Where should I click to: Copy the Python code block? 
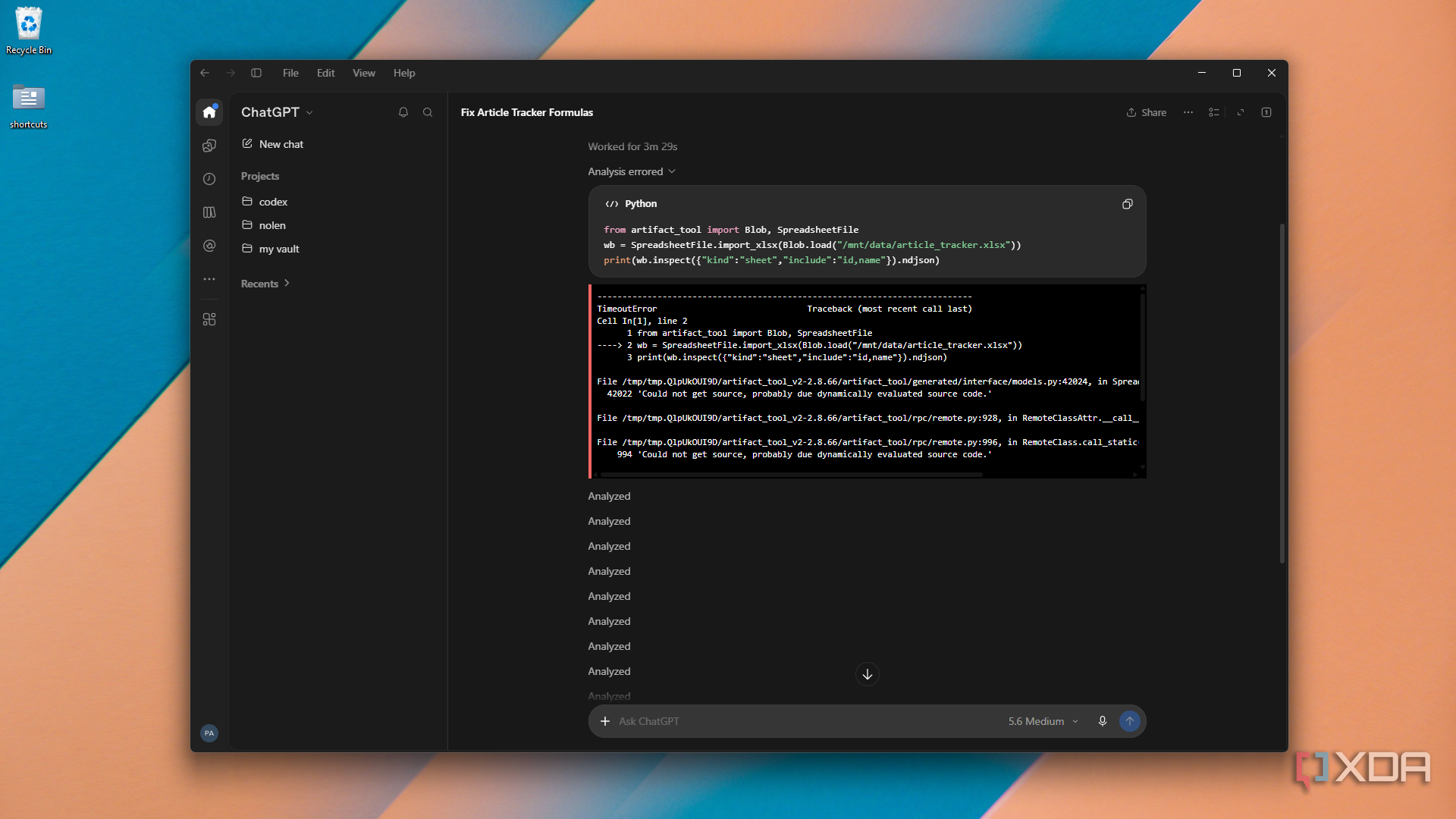1128,204
